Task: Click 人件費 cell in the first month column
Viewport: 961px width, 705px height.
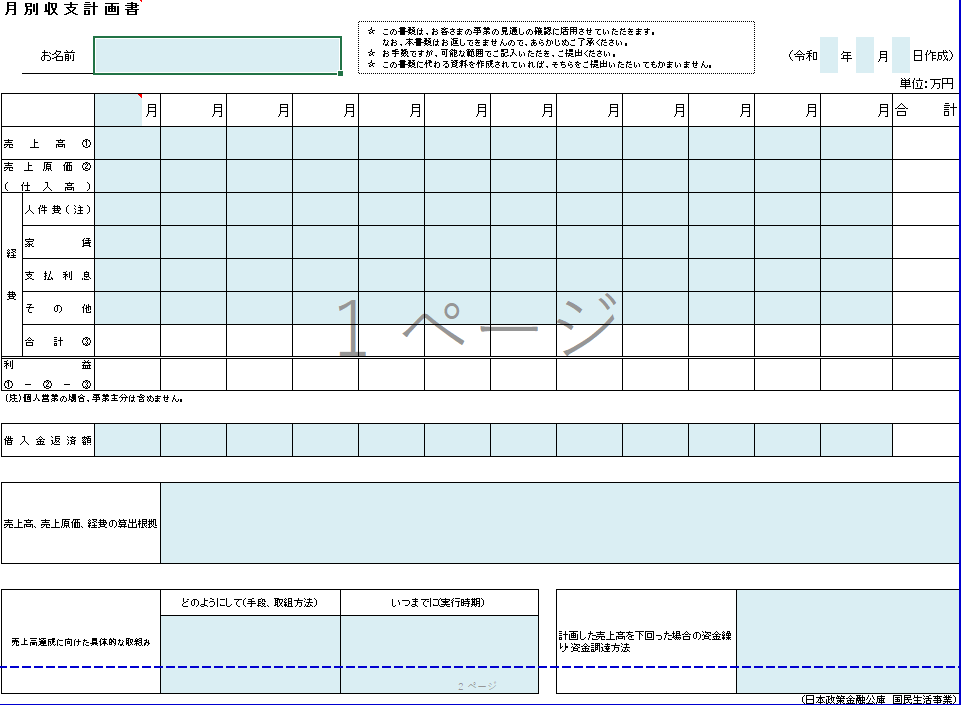Action: click(127, 210)
